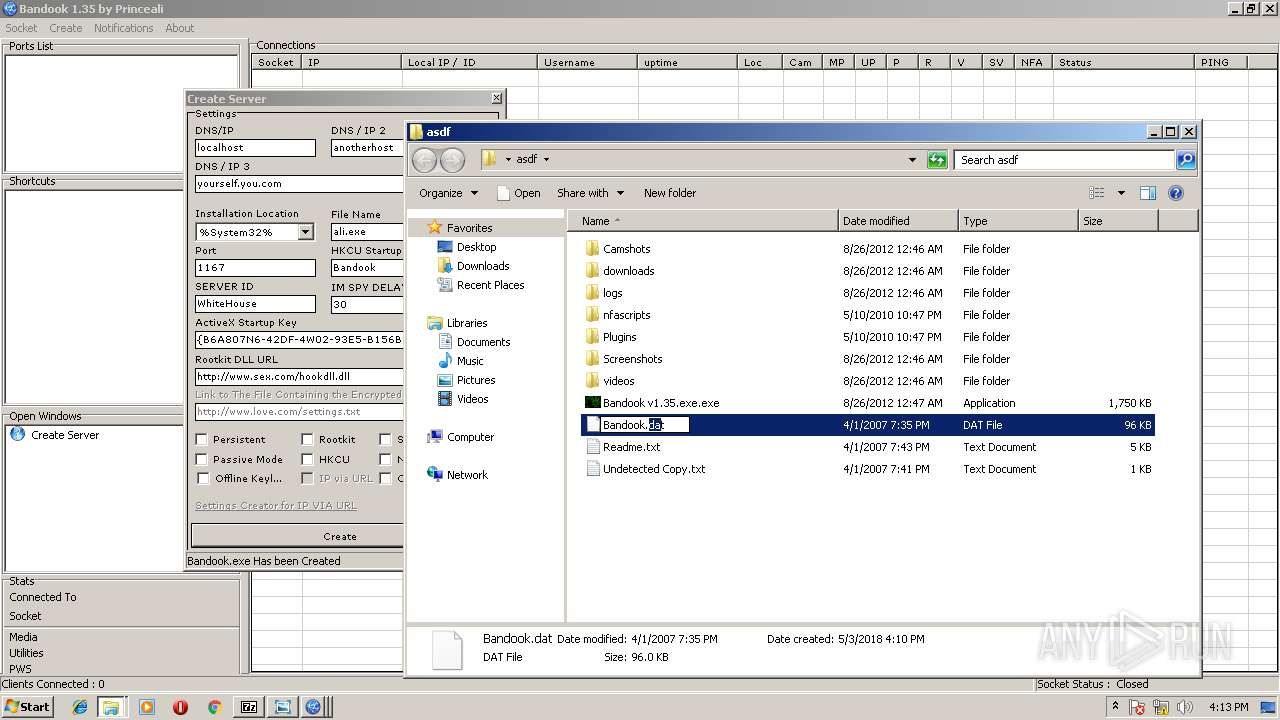Open the 7-Zip taskbar icon
Viewport: 1280px width, 720px height.
[248, 707]
